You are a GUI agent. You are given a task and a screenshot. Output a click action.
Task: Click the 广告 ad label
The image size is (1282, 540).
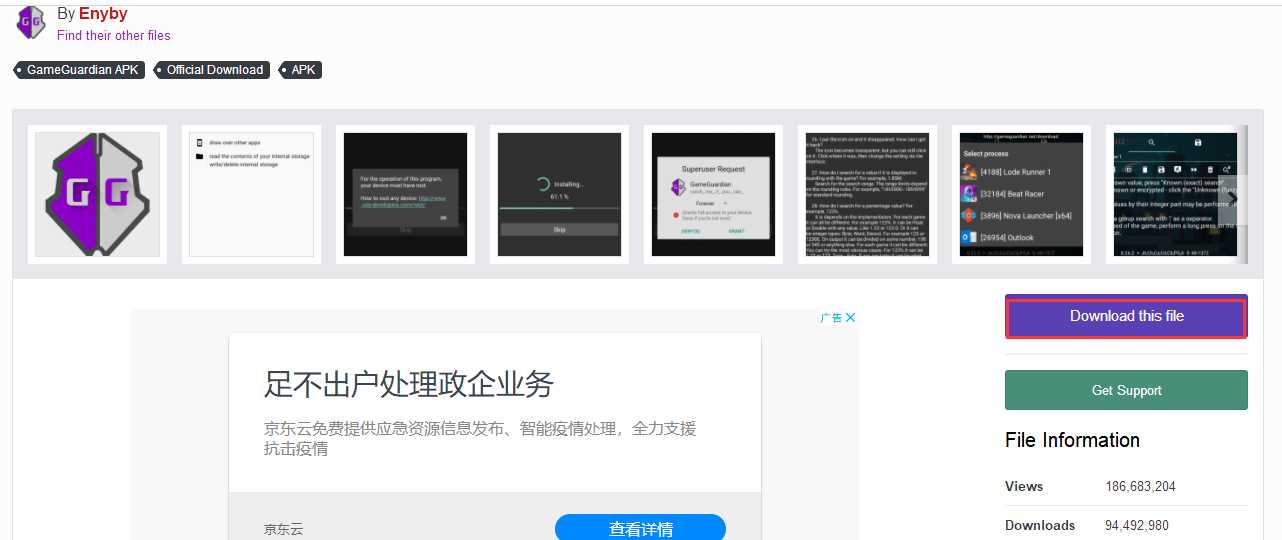tap(831, 318)
